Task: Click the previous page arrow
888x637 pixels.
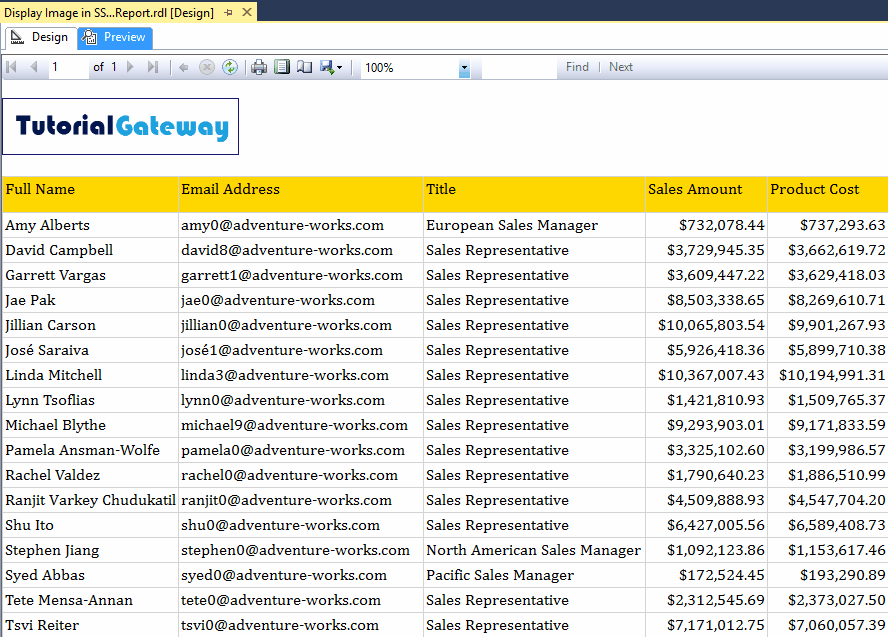Action: point(32,67)
